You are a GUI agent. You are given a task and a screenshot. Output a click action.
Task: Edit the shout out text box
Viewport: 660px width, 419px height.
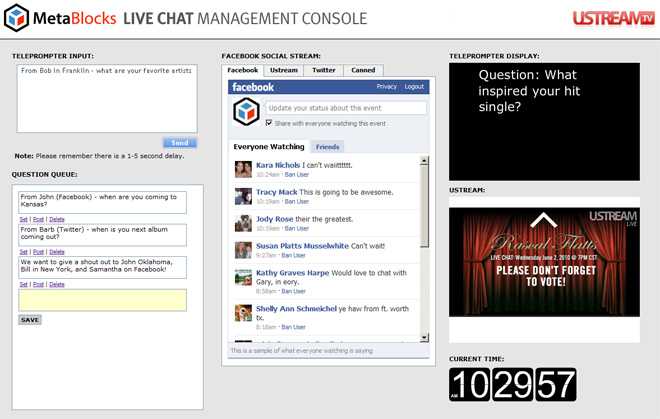(x=102, y=267)
